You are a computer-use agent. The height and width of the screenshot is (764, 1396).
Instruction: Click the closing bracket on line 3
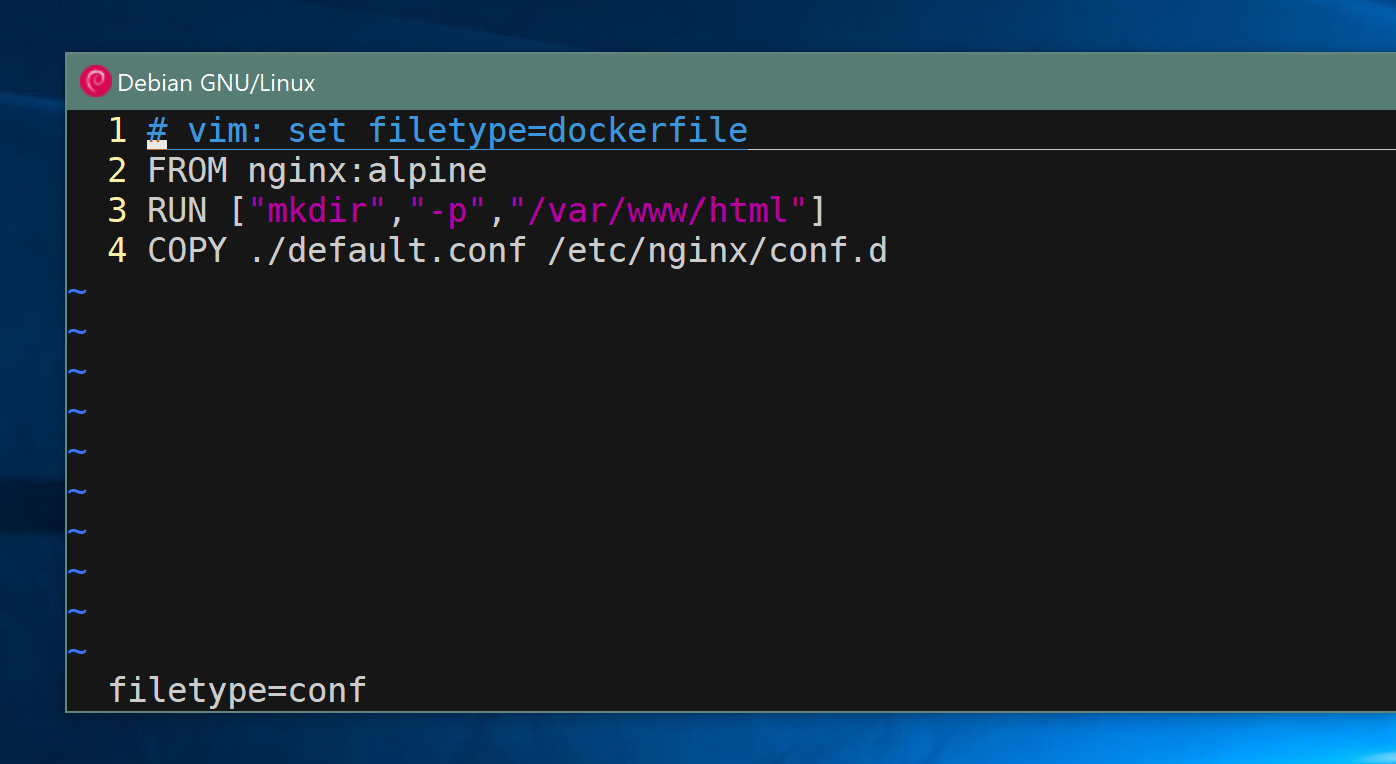pos(817,210)
